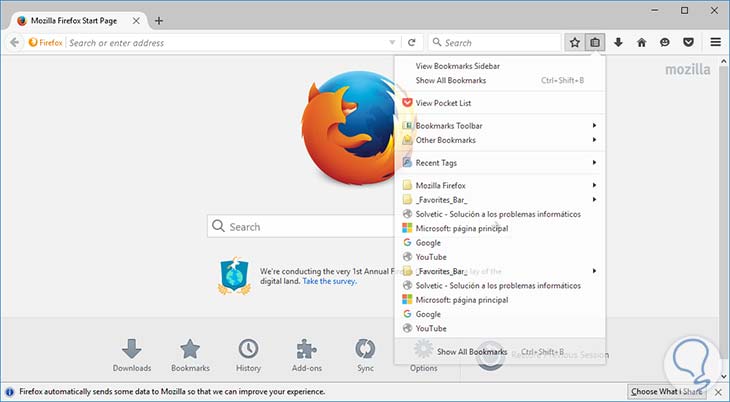Toggle the Show your bookmarks toolbar button
Screen dimensions: 730x402
595,42
